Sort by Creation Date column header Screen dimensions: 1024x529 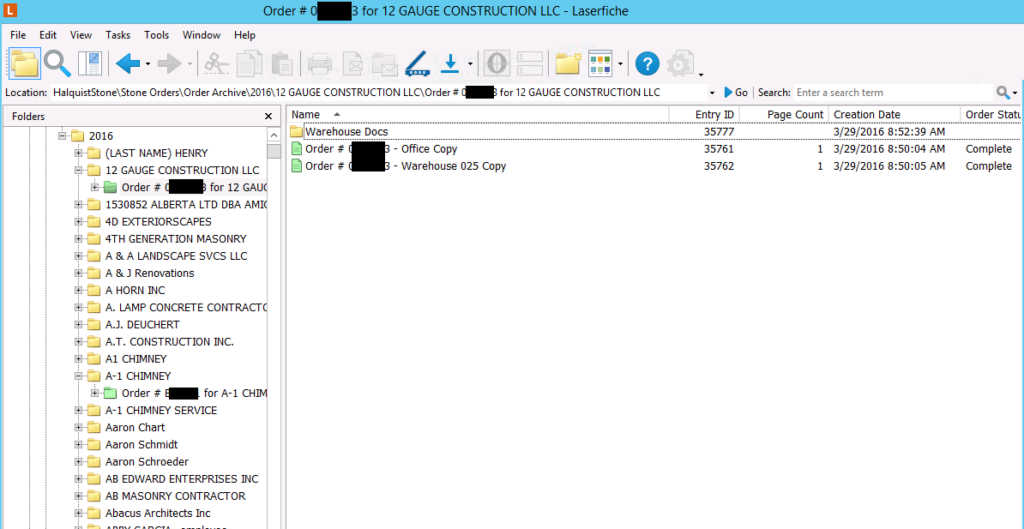(894, 114)
